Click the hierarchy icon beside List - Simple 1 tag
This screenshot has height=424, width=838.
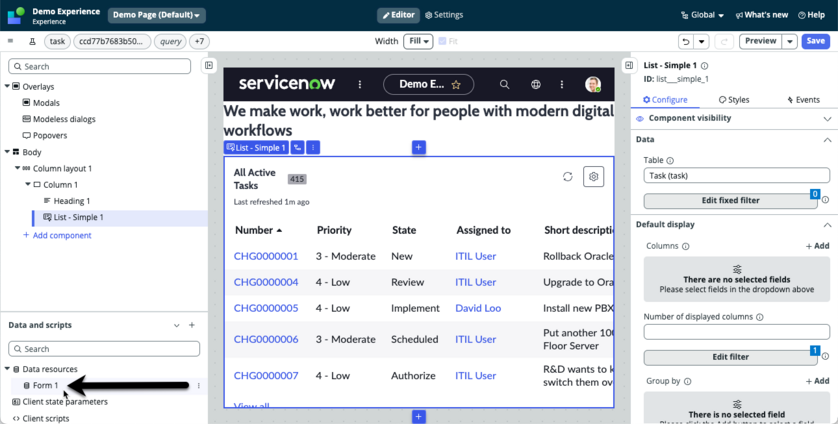click(297, 148)
